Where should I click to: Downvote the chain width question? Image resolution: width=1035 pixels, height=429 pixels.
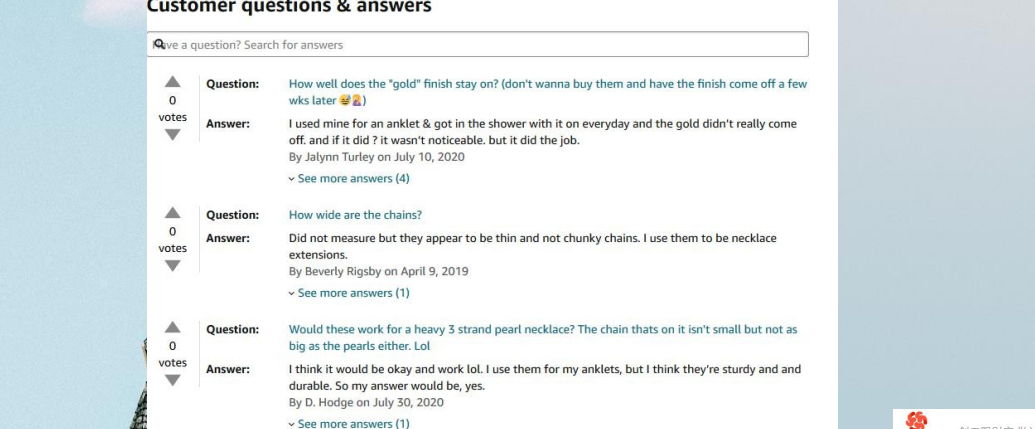point(172,265)
